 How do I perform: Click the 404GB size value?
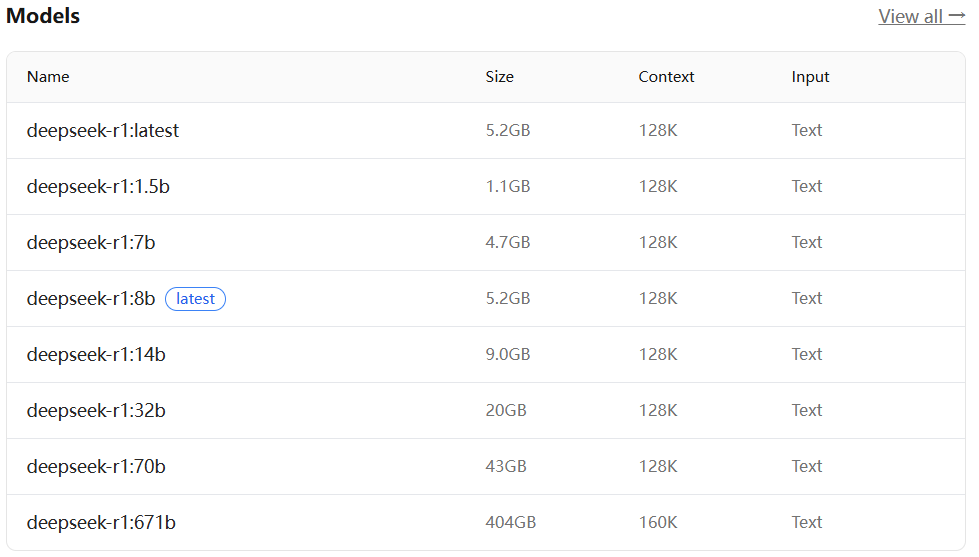(511, 522)
